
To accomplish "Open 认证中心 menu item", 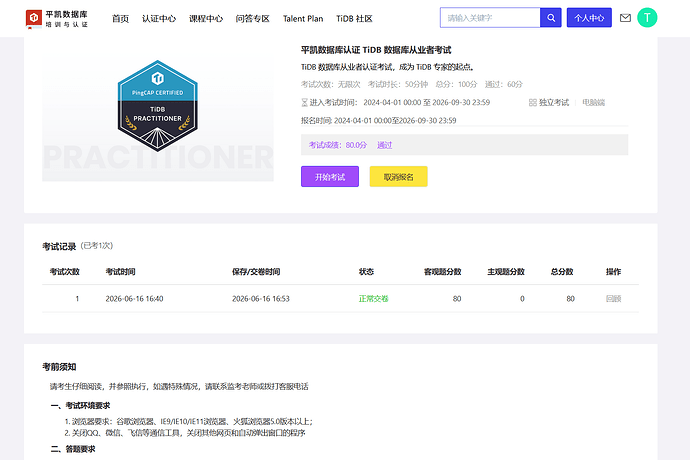I will 159,18.
